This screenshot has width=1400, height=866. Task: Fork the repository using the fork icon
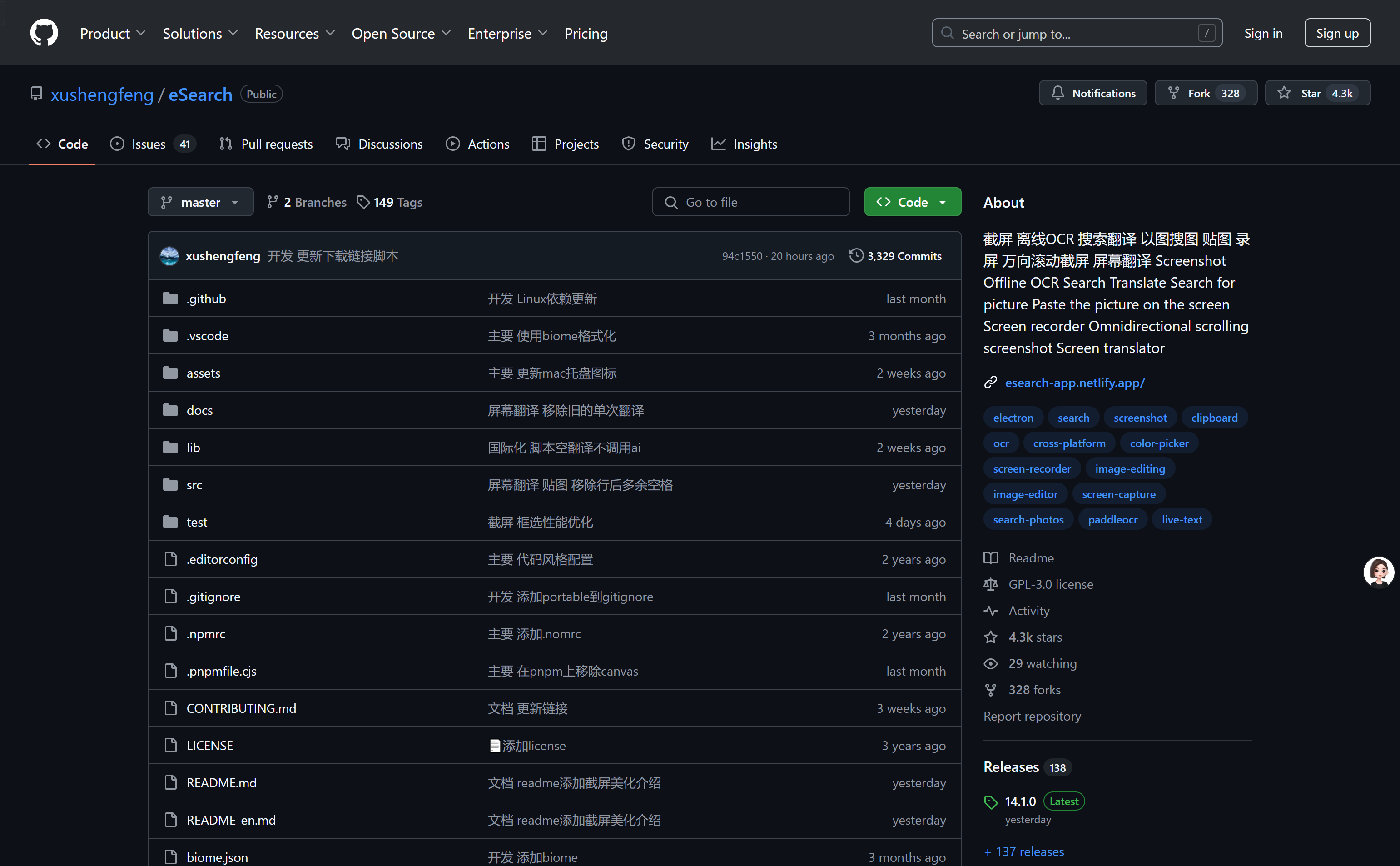point(1174,92)
